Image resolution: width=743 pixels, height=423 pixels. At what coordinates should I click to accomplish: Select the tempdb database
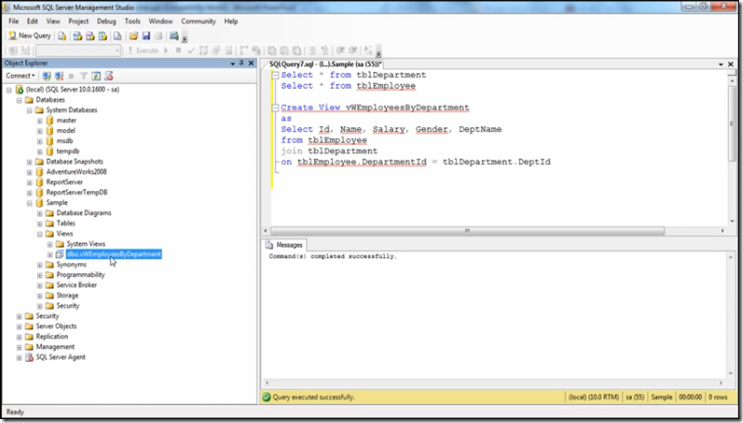[68, 151]
